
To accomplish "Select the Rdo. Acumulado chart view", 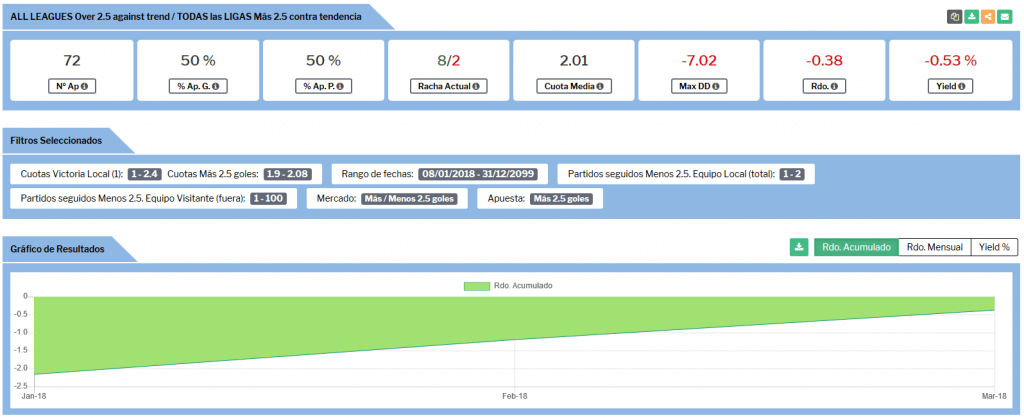I will point(856,247).
